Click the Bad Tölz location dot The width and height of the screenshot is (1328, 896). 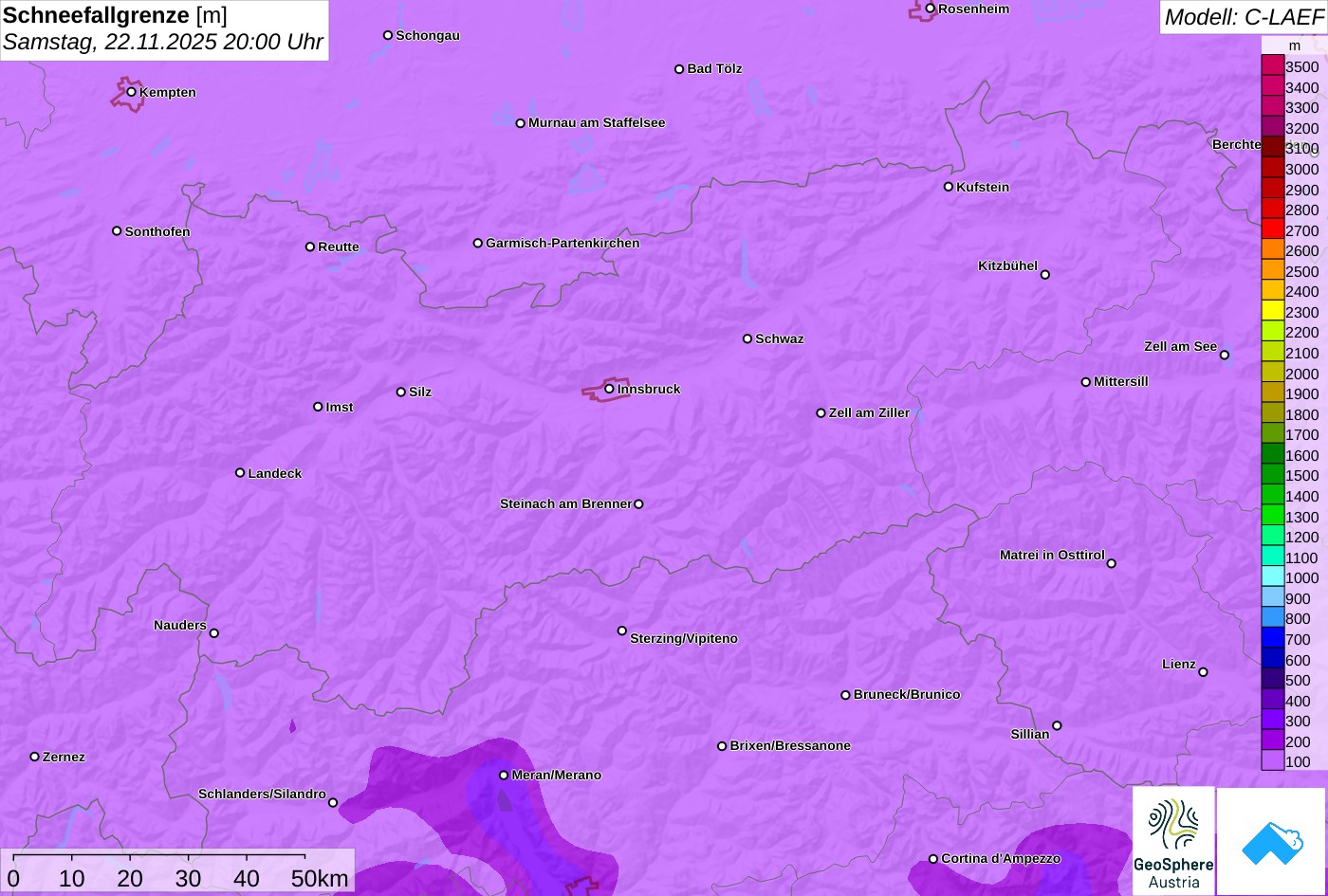click(679, 69)
